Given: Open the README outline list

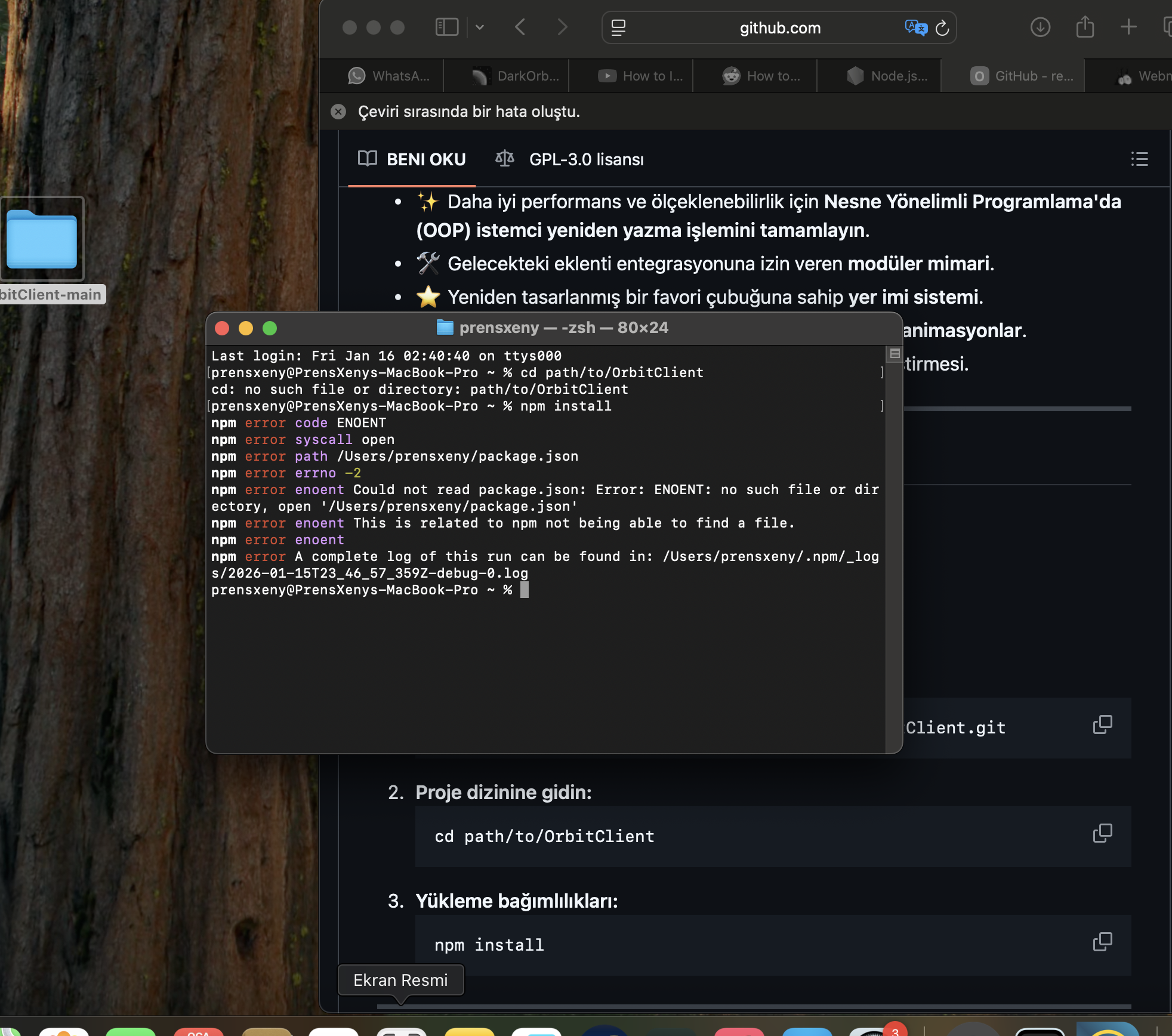Looking at the screenshot, I should (1139, 159).
